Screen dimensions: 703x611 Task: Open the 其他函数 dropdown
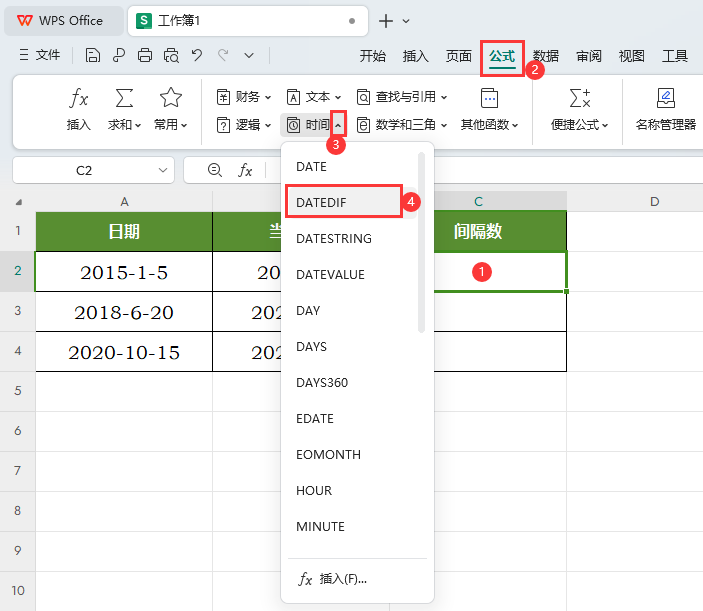click(490, 110)
